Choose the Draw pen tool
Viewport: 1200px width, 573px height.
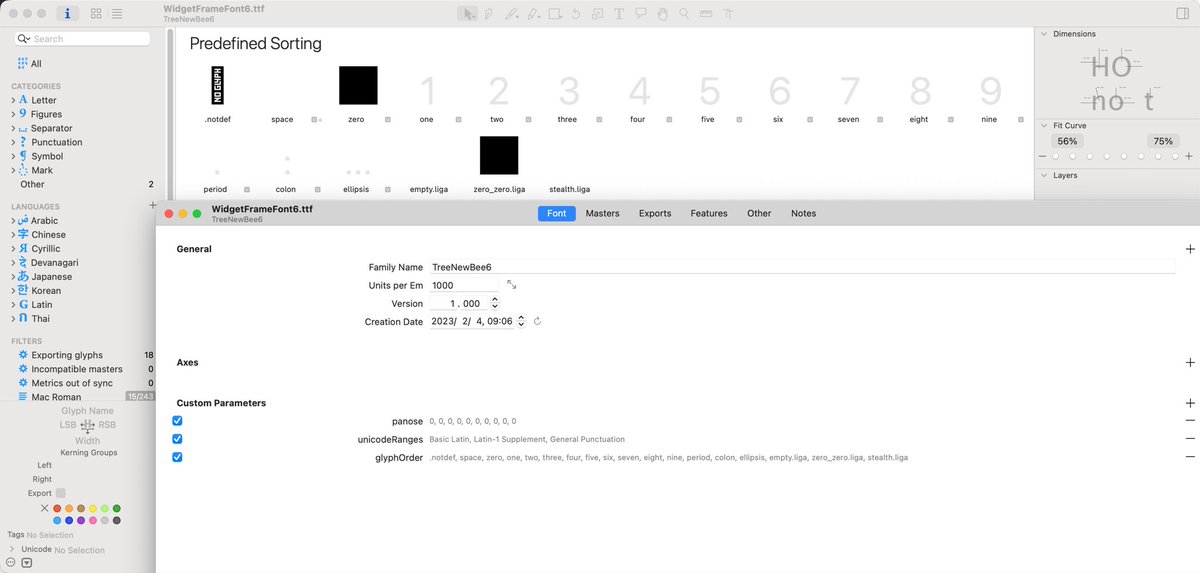[489, 14]
